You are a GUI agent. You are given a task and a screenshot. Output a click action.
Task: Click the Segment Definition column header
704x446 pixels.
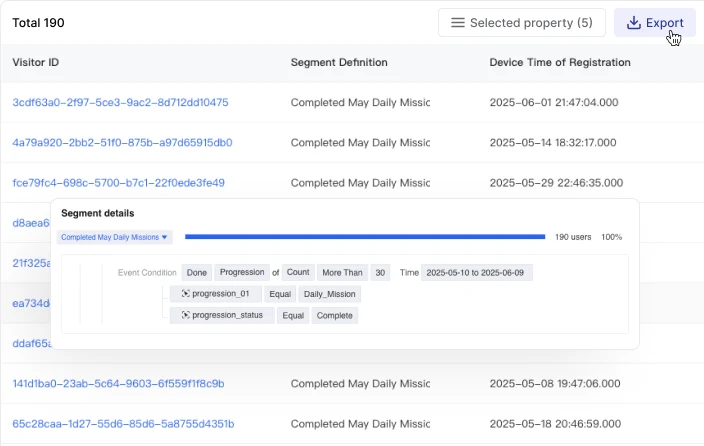(339, 62)
